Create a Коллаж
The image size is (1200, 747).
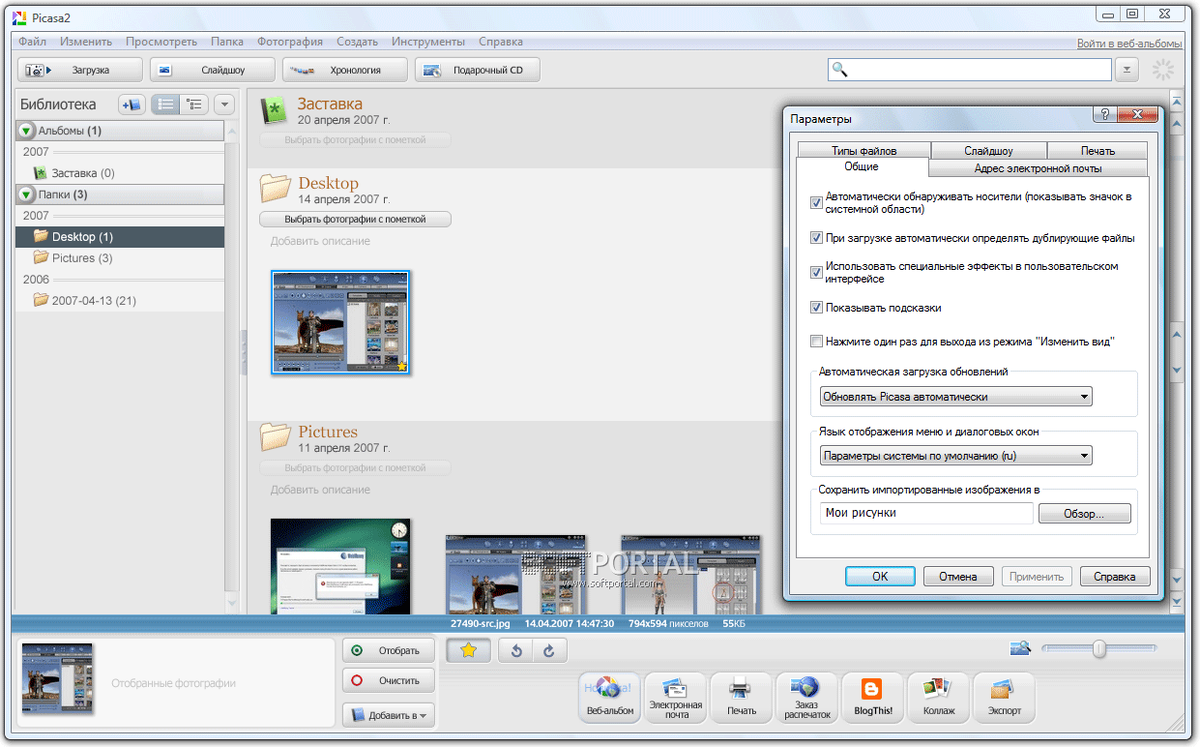pyautogui.click(x=937, y=698)
